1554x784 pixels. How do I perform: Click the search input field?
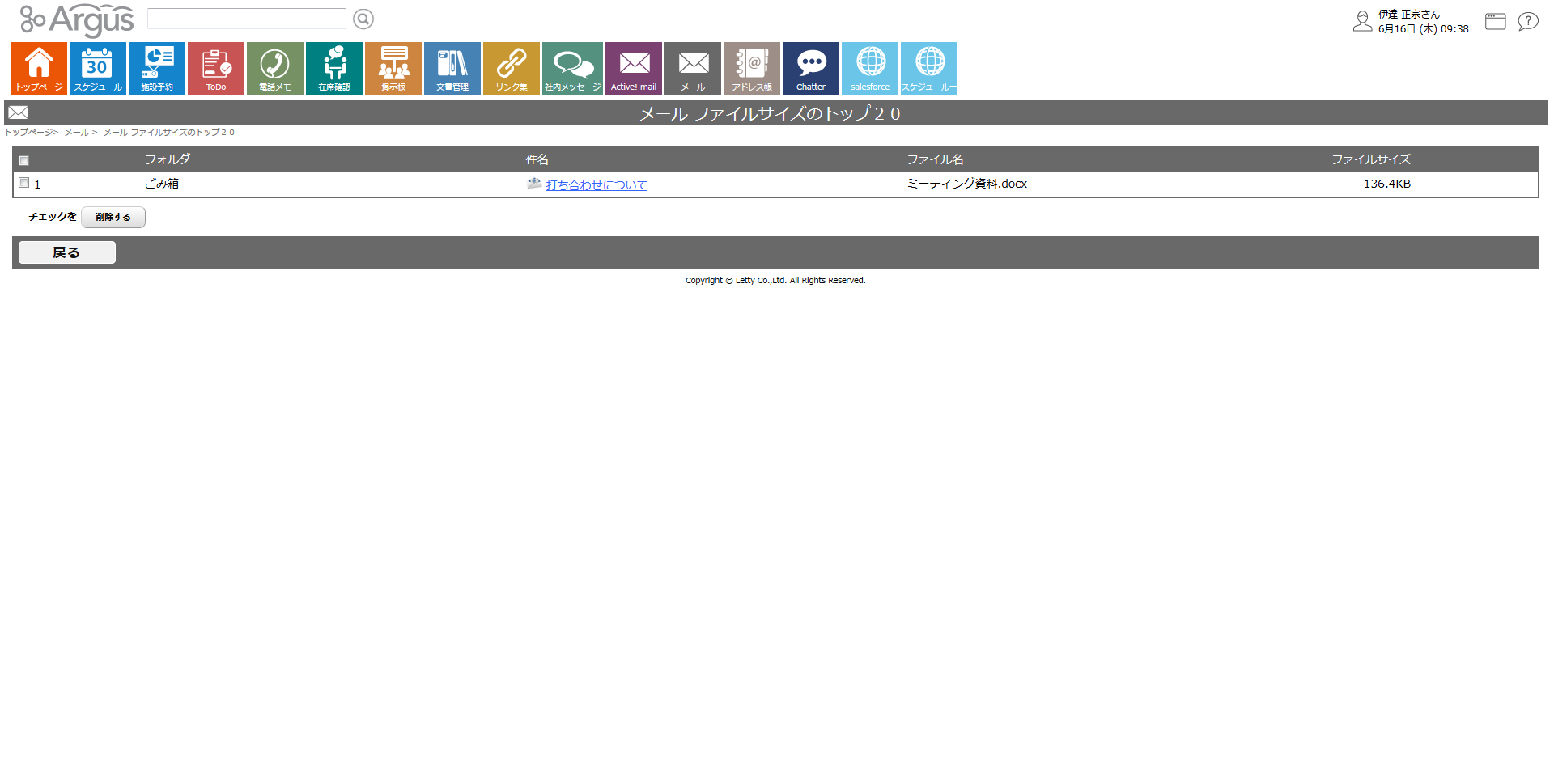(x=246, y=19)
